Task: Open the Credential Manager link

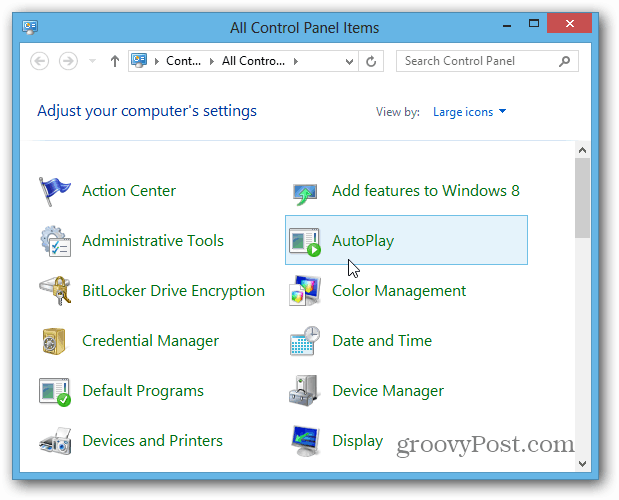Action: pyautogui.click(x=150, y=341)
